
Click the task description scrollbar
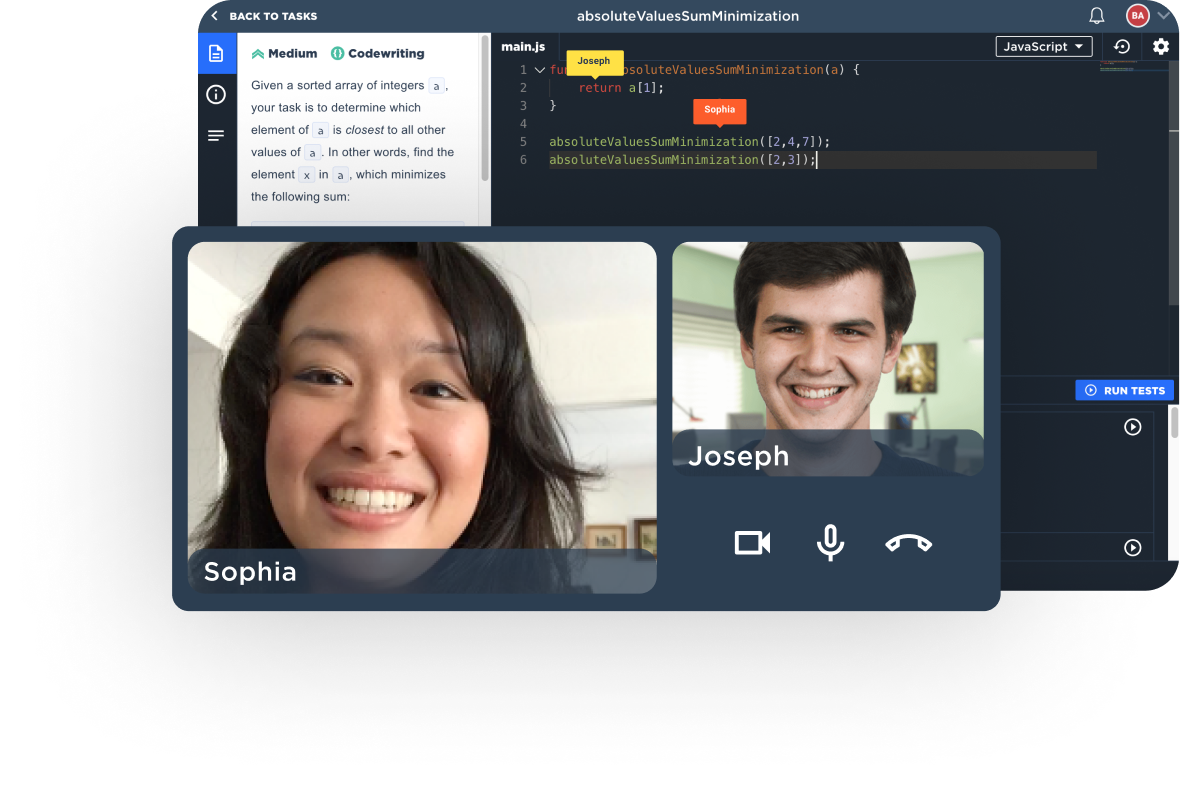[x=485, y=110]
